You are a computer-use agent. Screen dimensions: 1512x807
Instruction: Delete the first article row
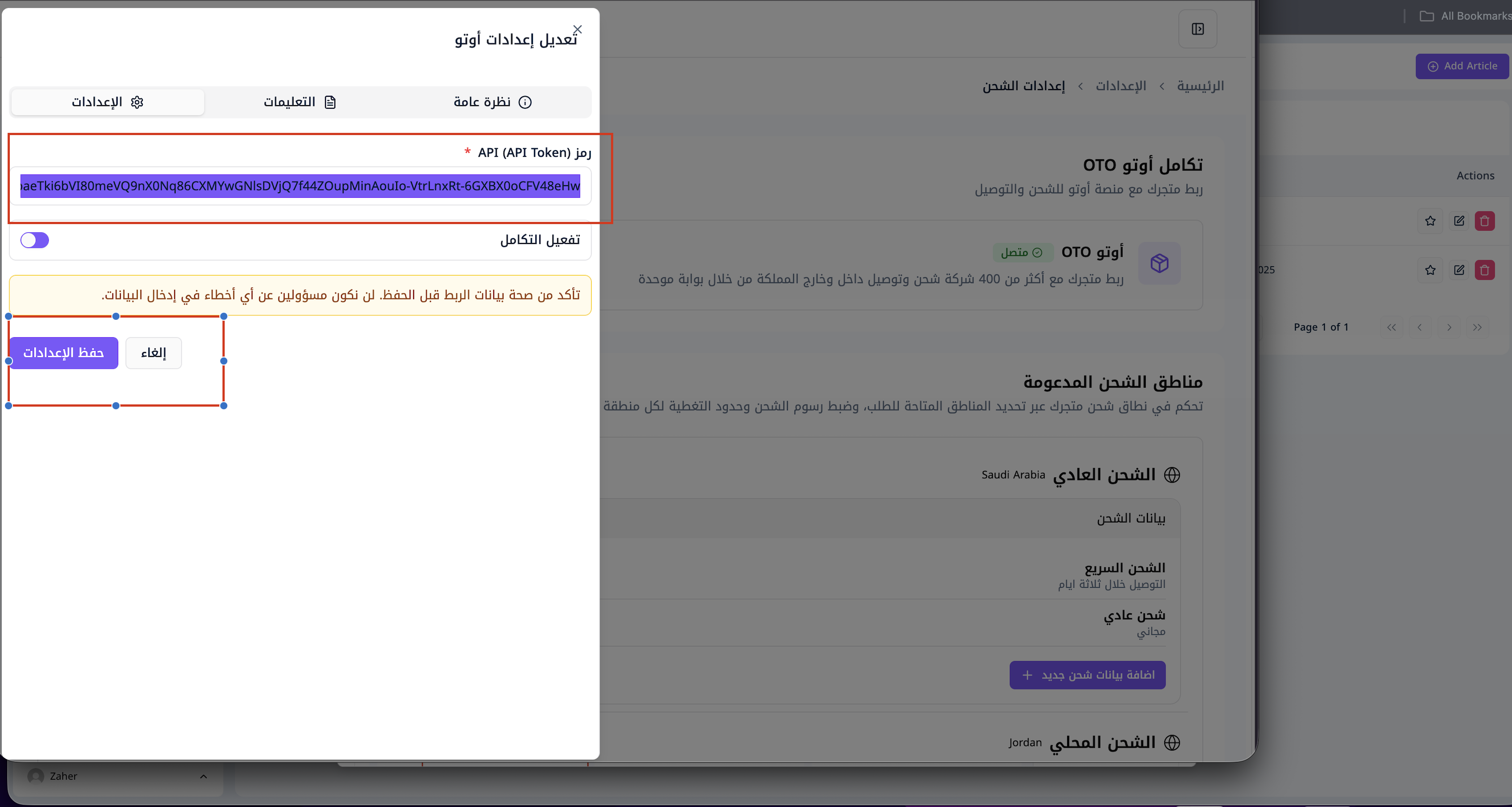coord(1484,221)
